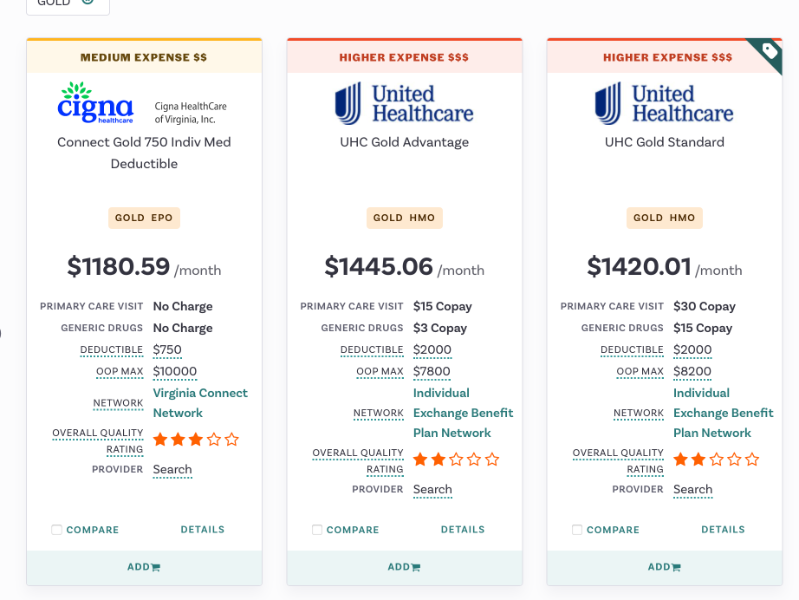The width and height of the screenshot is (799, 600).
Task: Click the star rating on Cigna plan
Action: (x=196, y=439)
